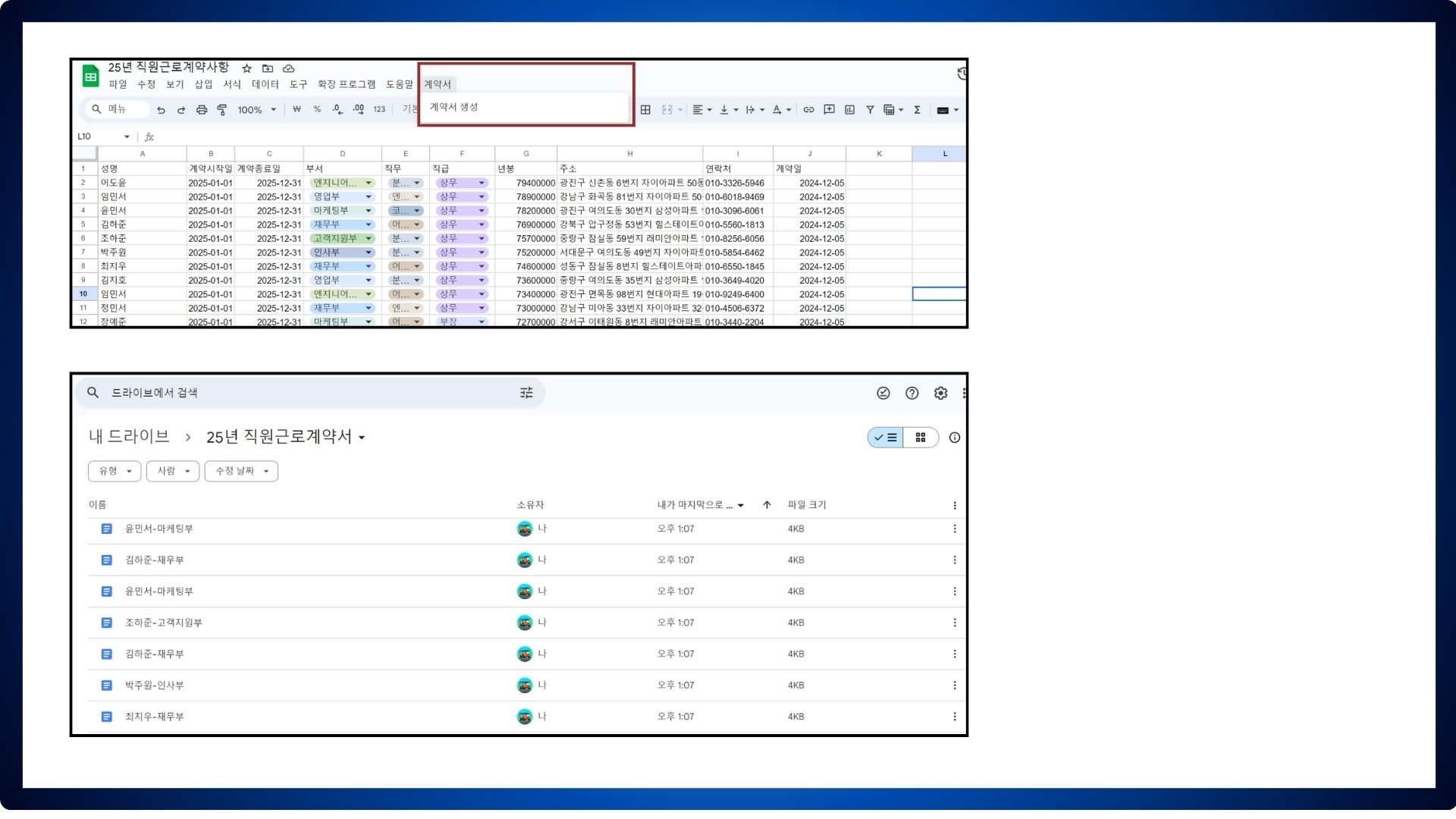Select the paint format tool
Screen dimensions: 1456x819
222,110
